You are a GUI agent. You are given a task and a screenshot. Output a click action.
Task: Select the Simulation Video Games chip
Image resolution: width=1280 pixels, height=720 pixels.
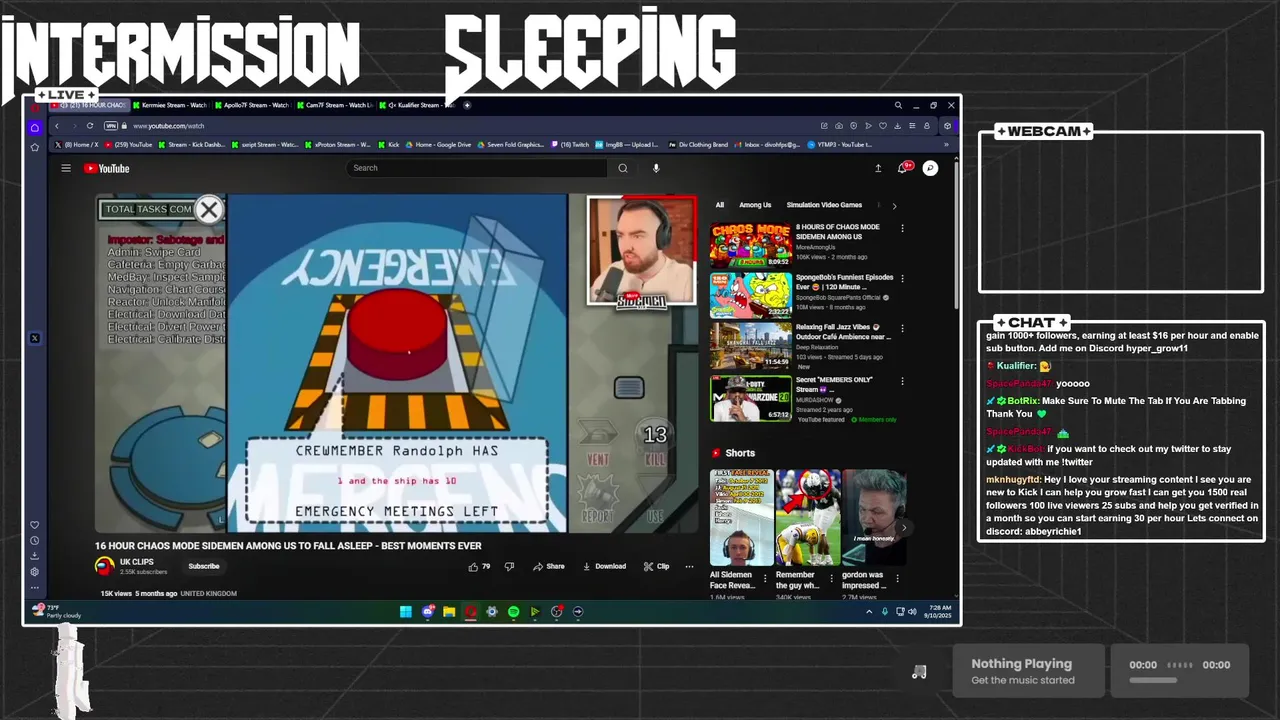[824, 205]
